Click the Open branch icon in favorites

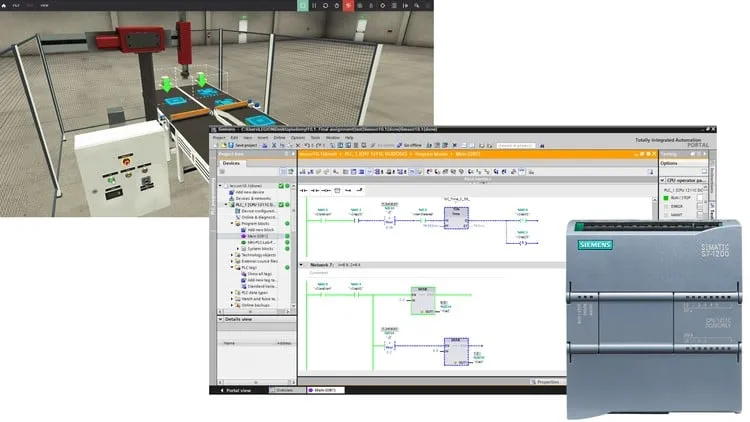pyautogui.click(x=348, y=190)
